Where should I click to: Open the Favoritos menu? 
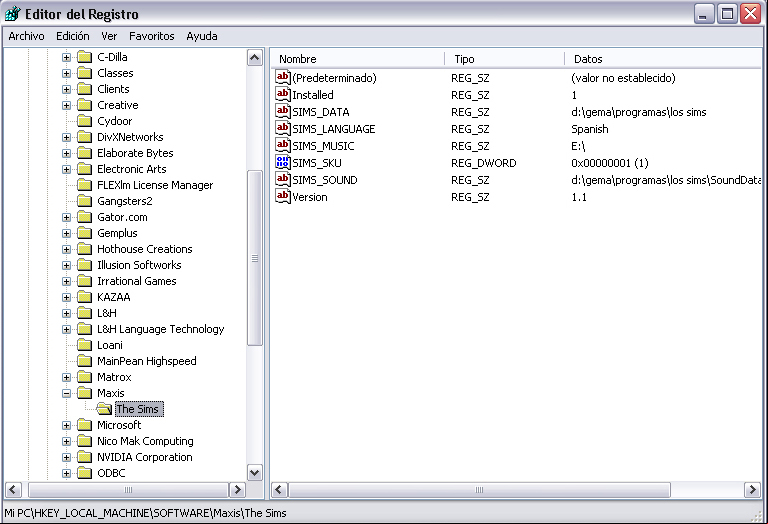(151, 36)
